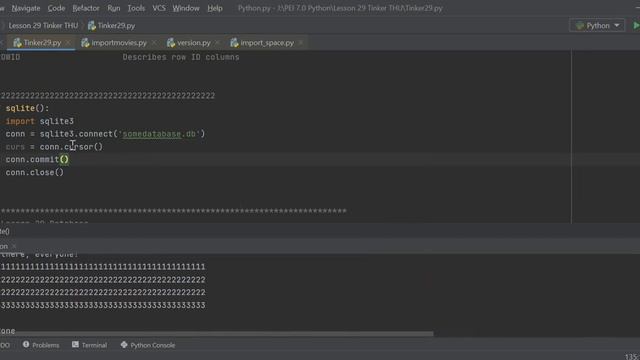Click the green Run button
Image resolution: width=640 pixels, height=360 pixels.
(636, 26)
